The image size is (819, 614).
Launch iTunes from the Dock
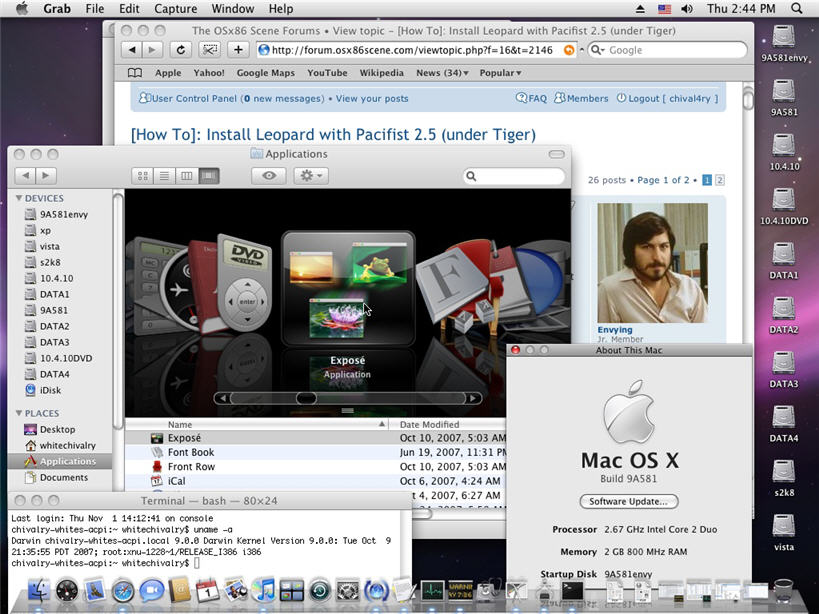point(264,591)
